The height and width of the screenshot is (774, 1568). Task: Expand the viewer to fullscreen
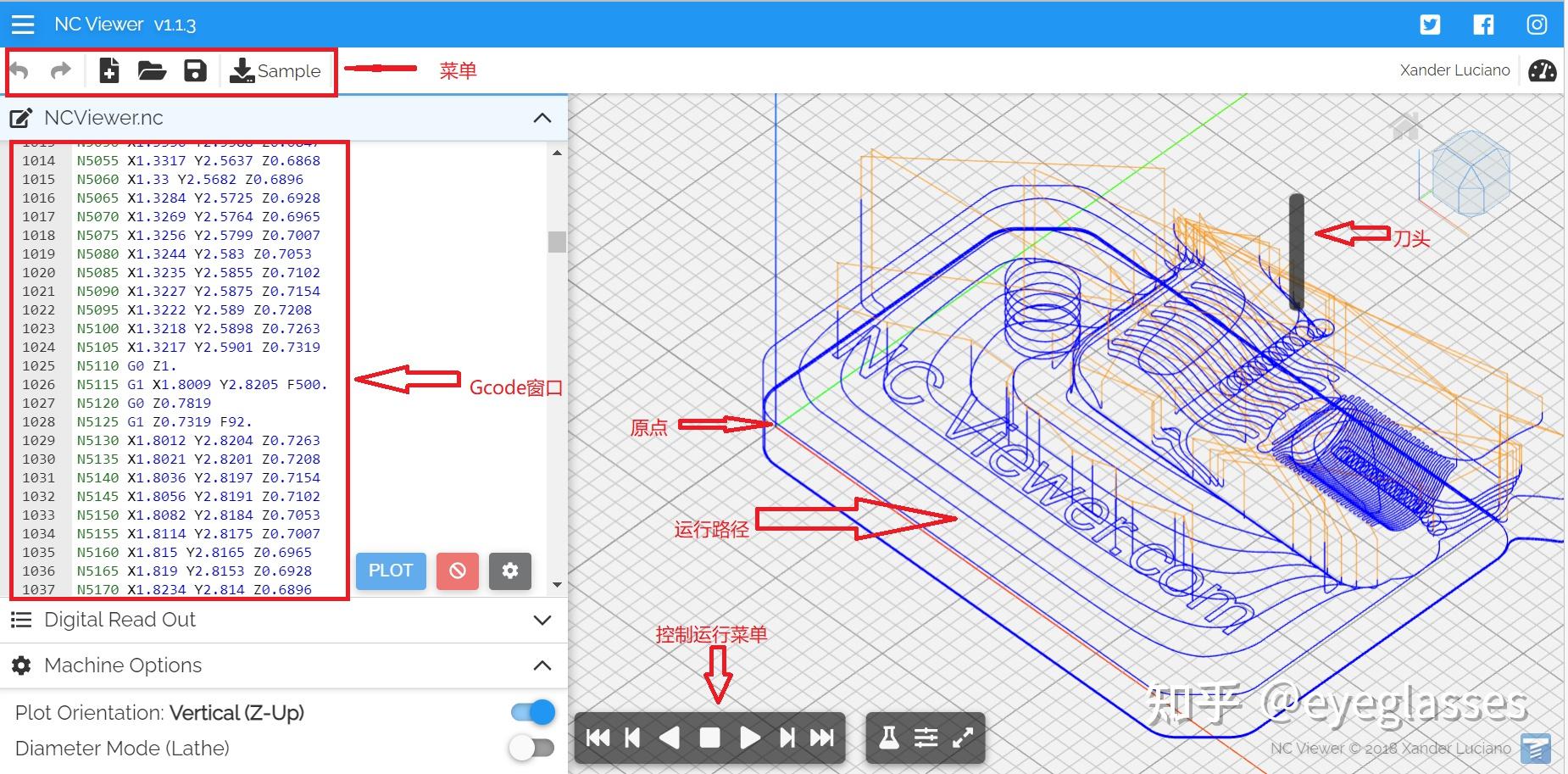click(963, 738)
